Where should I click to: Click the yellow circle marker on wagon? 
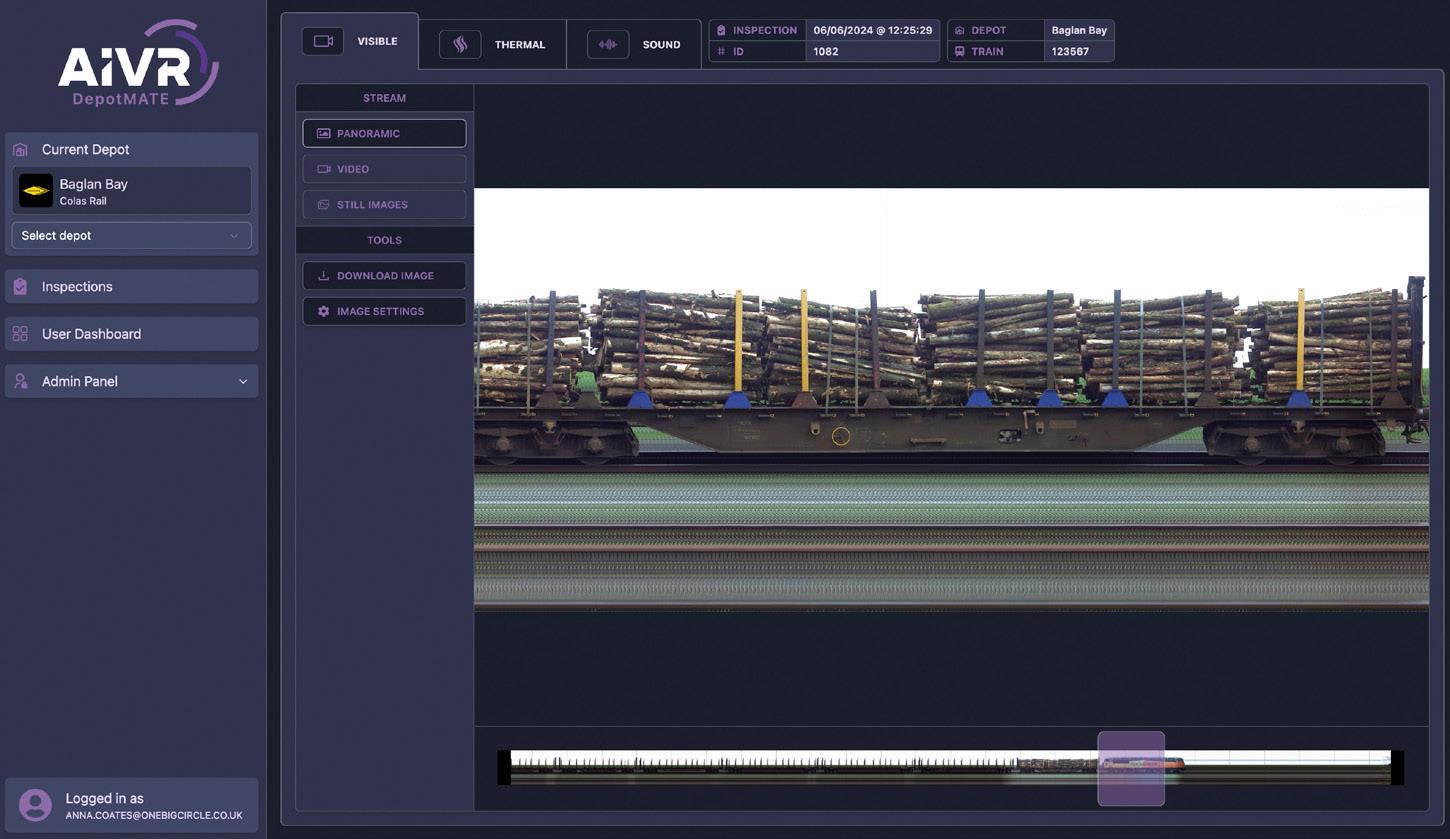841,436
